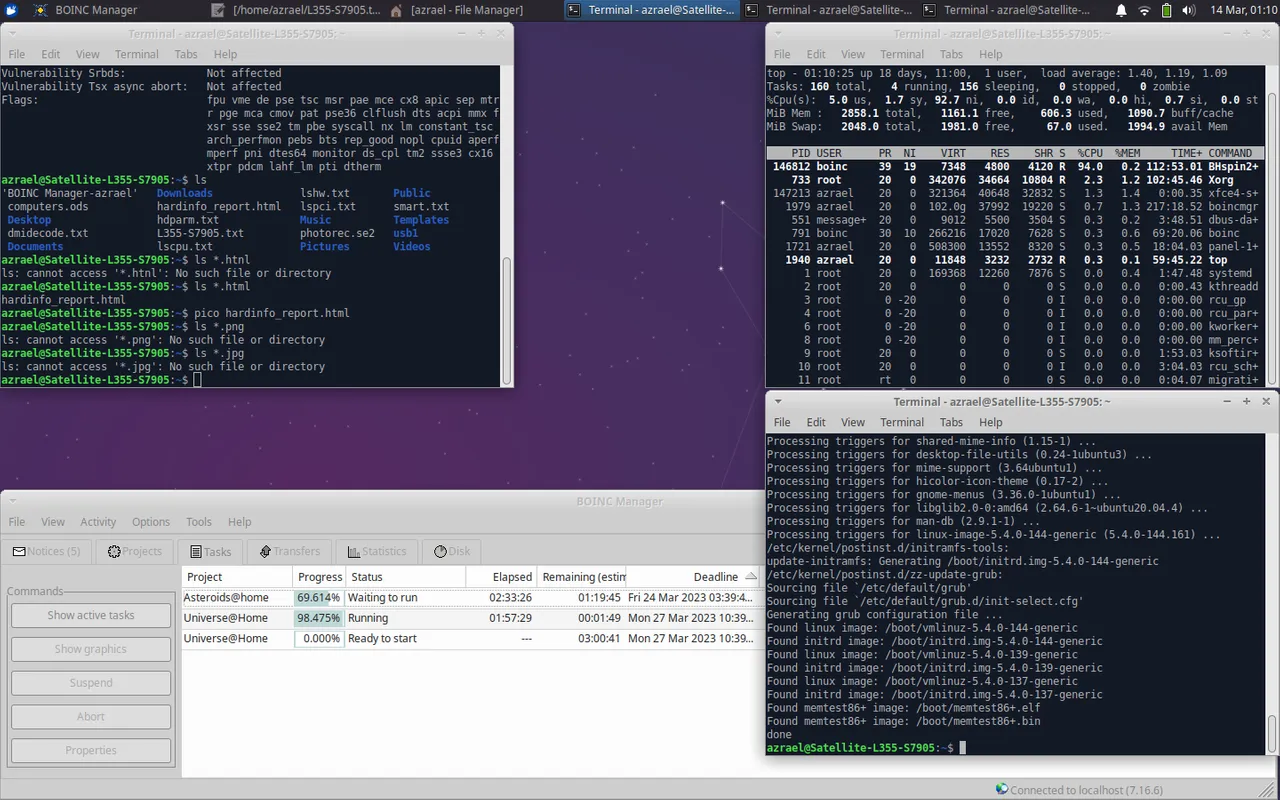Open the applications menu icon in top panel
This screenshot has width=1280, height=800.
tap(11, 10)
